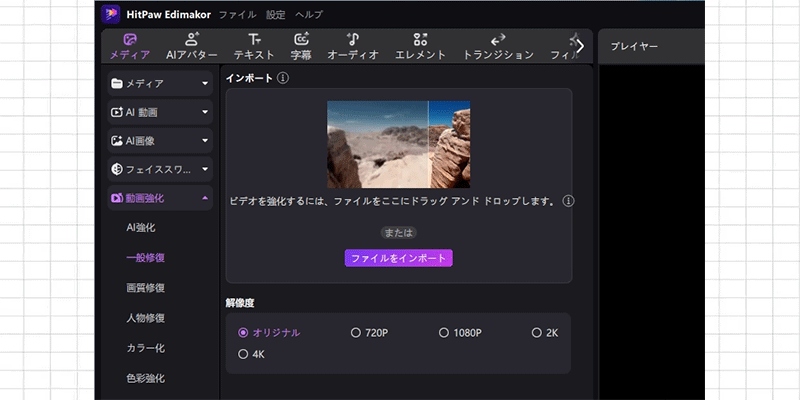Screen dimensions: 800x400
Task: Click the ファイルをインポート button
Action: (x=398, y=258)
